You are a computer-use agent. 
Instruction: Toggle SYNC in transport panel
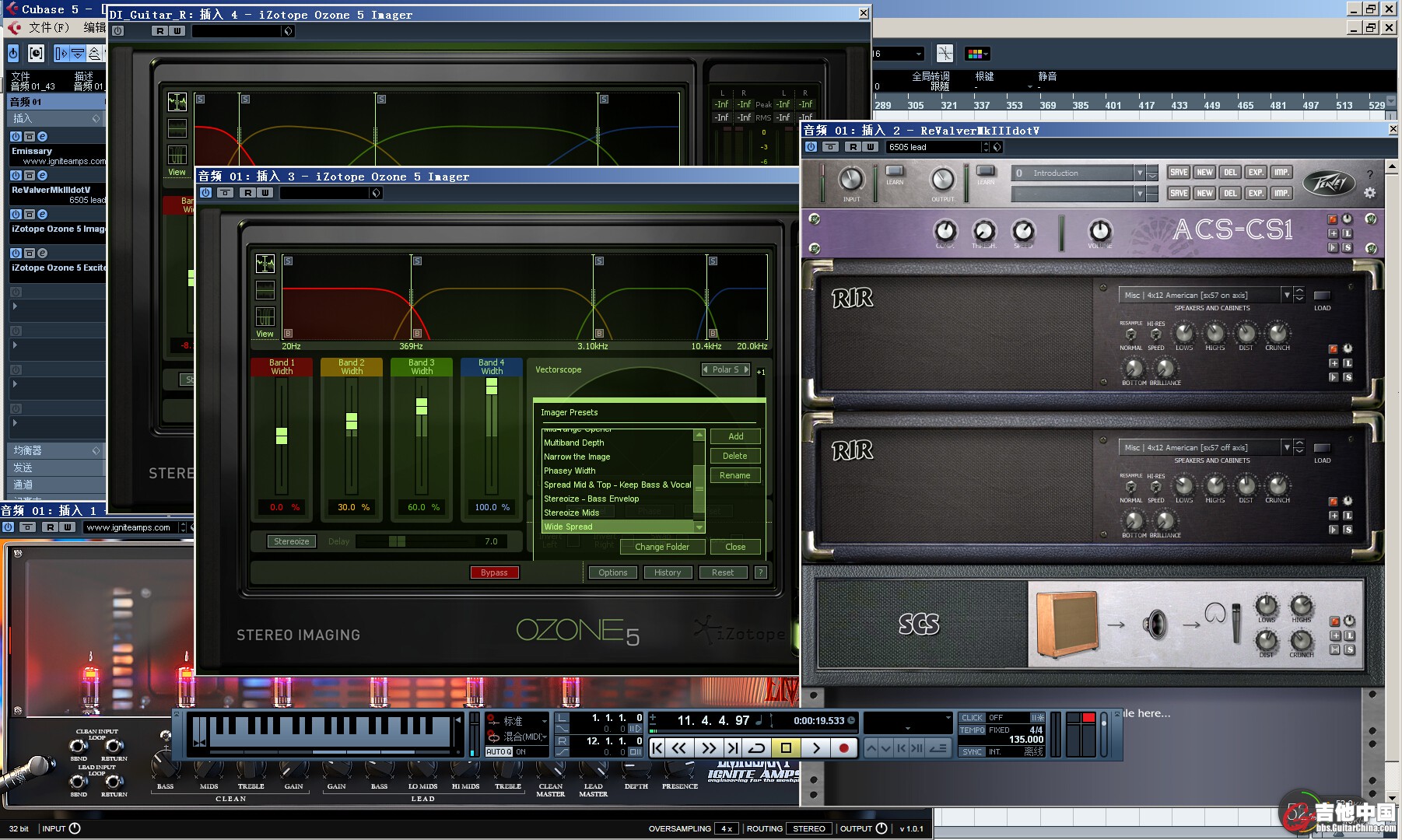[x=972, y=752]
